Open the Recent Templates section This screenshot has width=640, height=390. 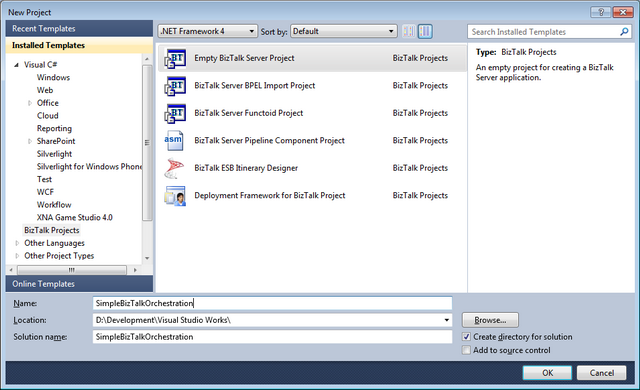click(x=79, y=29)
